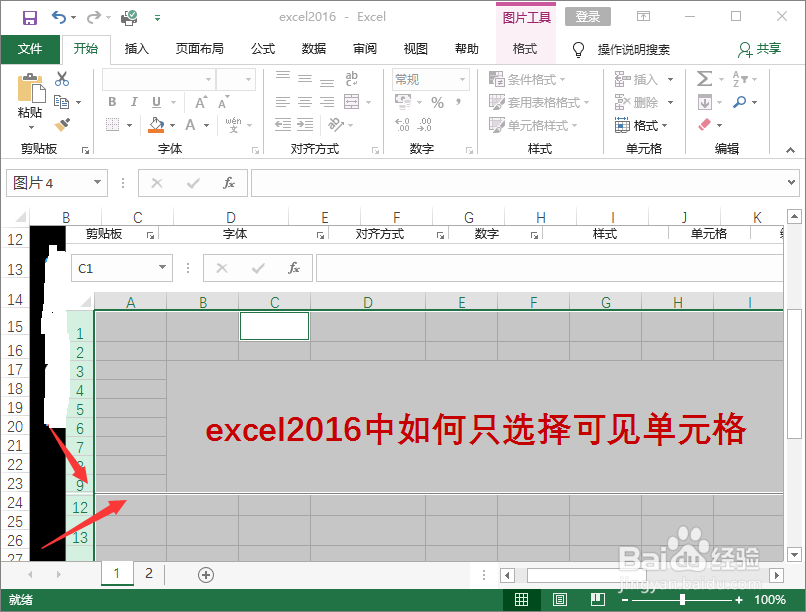The image size is (806, 612).
Task: Click the Sort and Filter icon
Action: [740, 79]
